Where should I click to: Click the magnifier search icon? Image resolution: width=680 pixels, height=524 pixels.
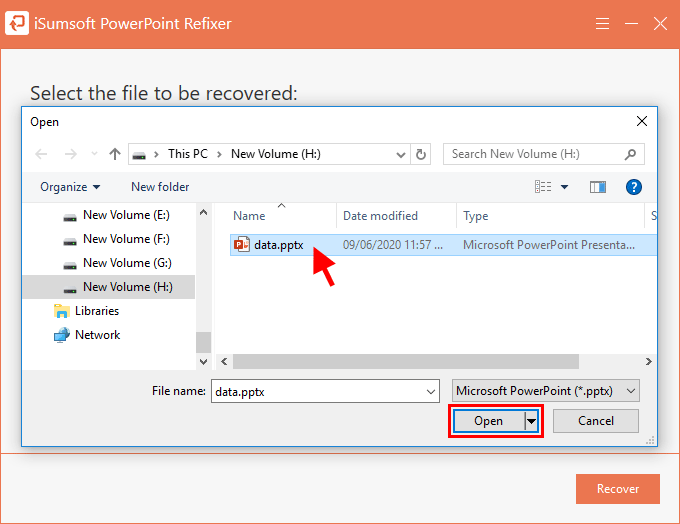(631, 154)
